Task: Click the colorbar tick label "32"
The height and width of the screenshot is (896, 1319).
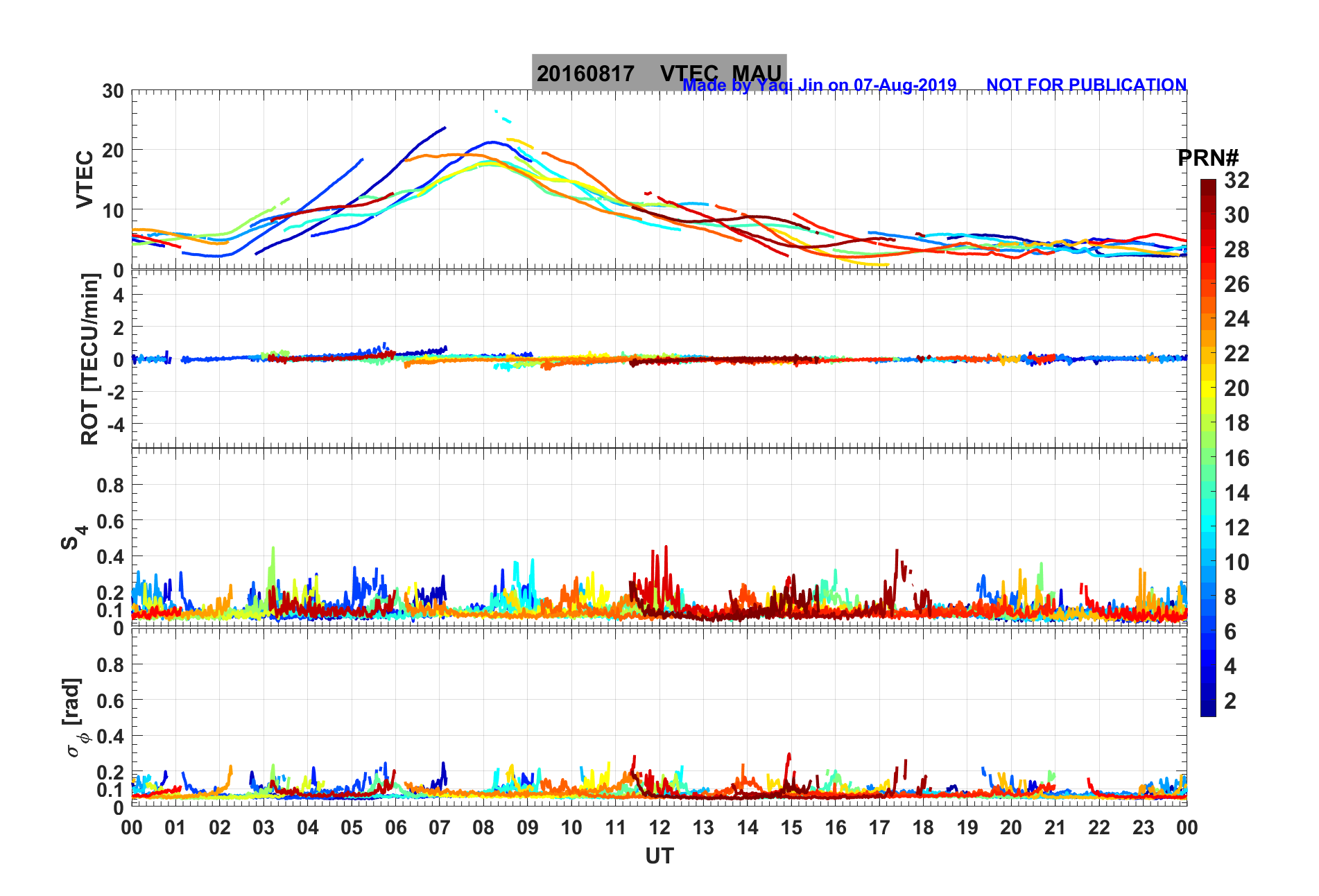Action: coord(1236,180)
